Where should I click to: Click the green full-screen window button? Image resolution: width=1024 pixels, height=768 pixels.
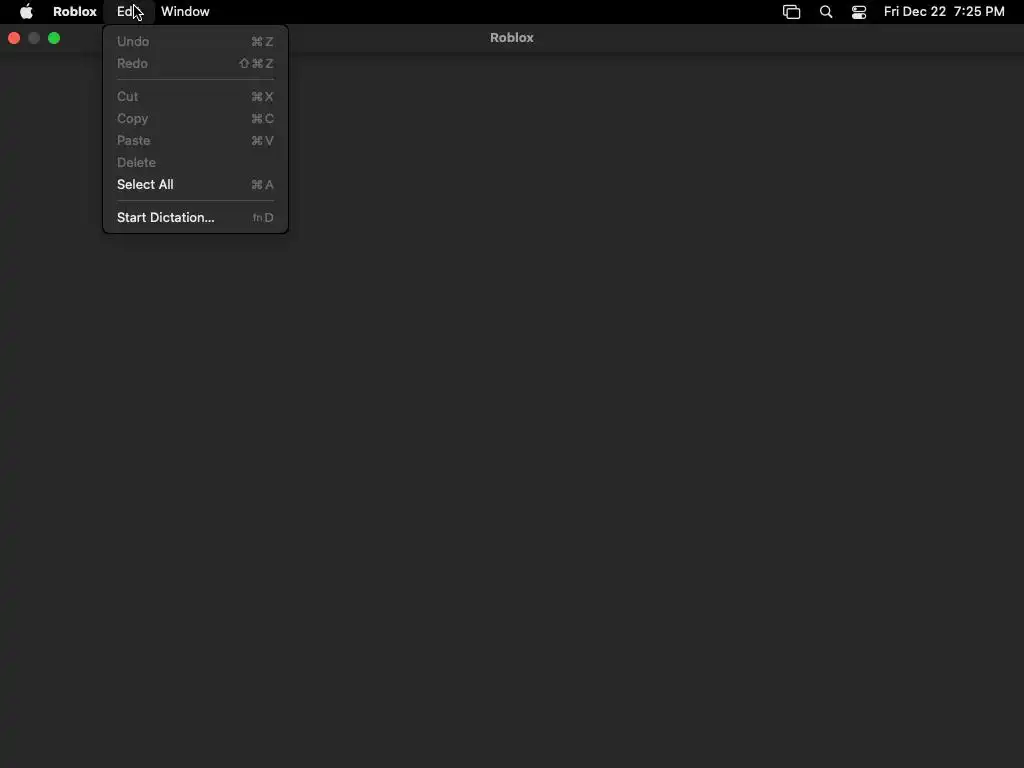(54, 39)
